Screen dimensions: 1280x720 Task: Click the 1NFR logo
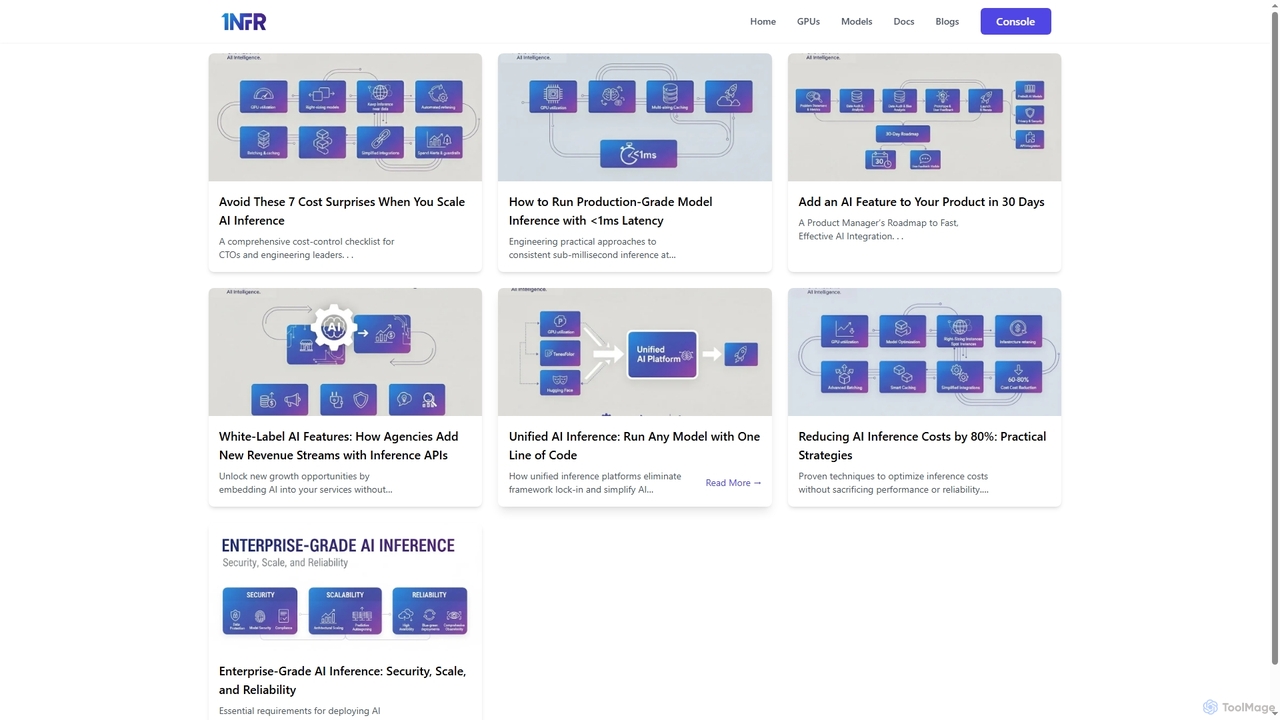click(x=244, y=21)
